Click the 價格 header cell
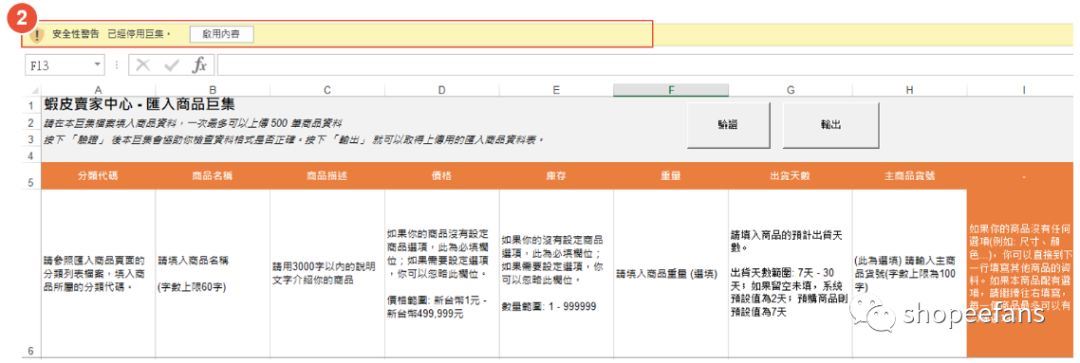This screenshot has width=1080, height=363. (x=442, y=176)
